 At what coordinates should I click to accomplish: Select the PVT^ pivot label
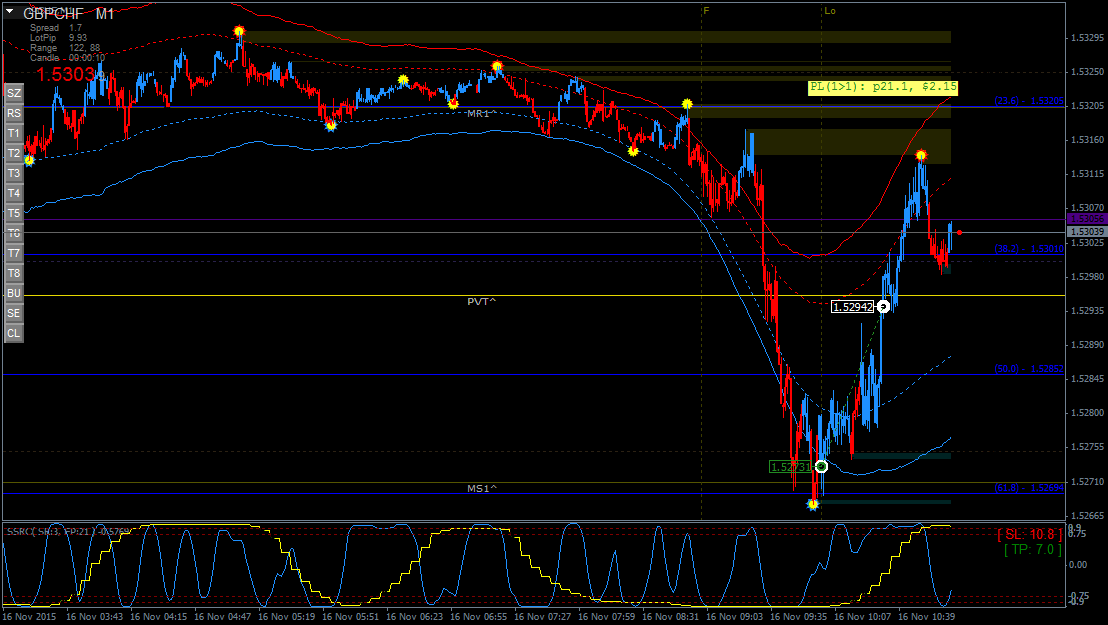pos(482,301)
